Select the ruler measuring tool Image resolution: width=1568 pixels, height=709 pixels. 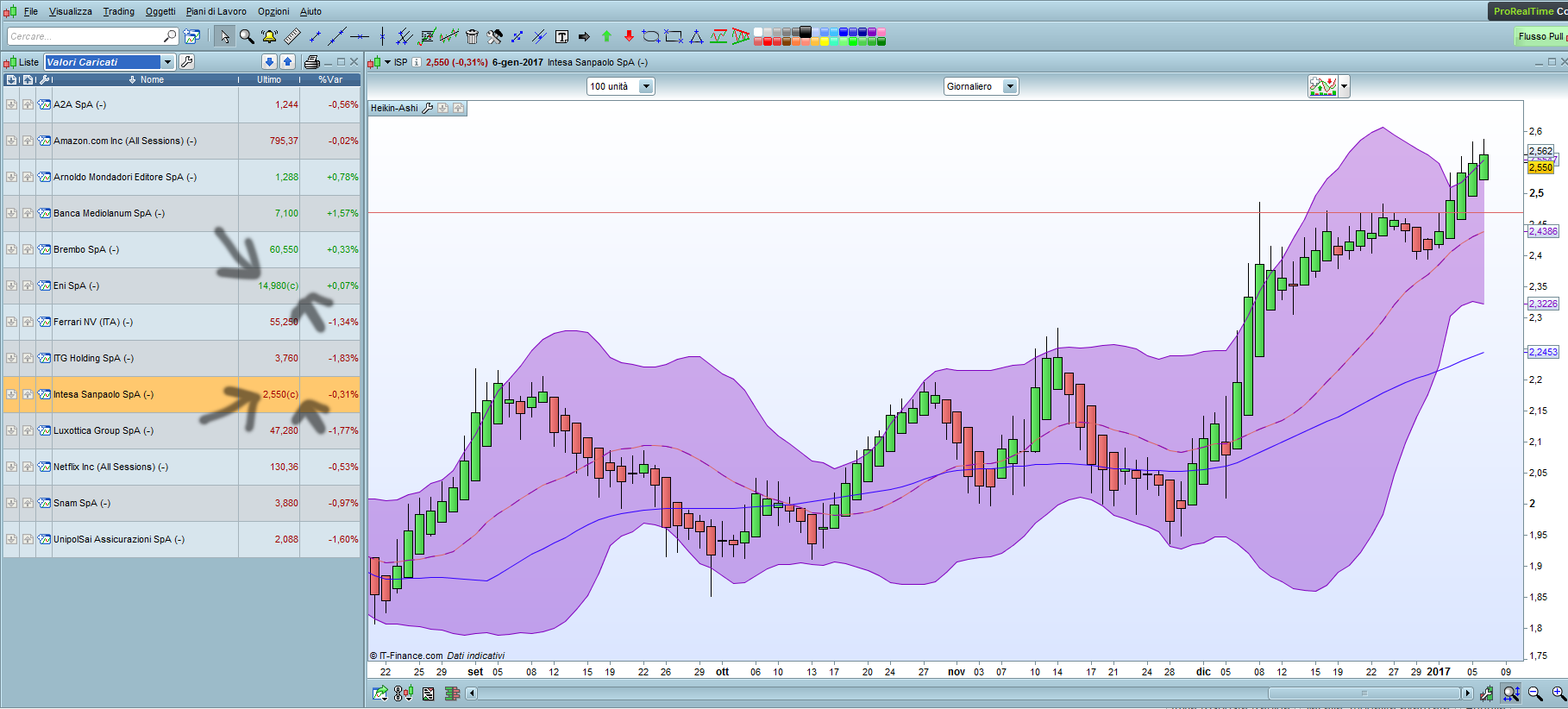click(x=292, y=36)
